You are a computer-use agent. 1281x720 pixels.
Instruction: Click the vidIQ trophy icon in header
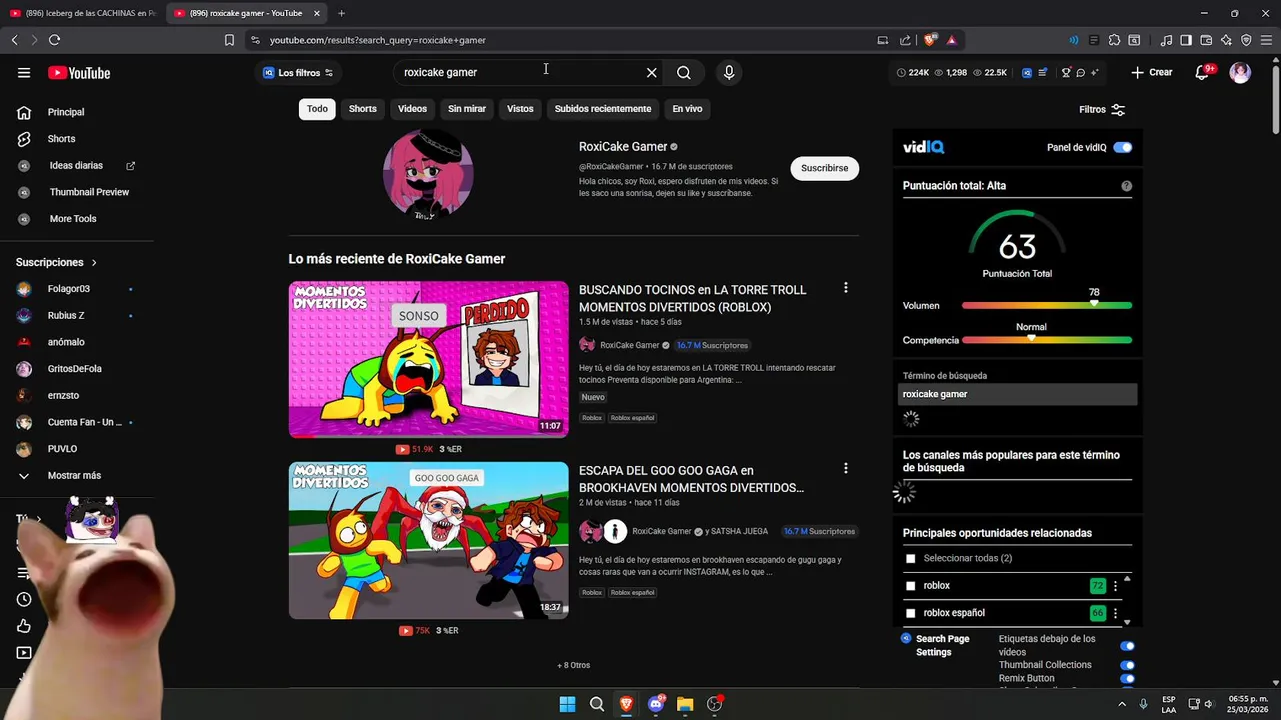point(1066,72)
